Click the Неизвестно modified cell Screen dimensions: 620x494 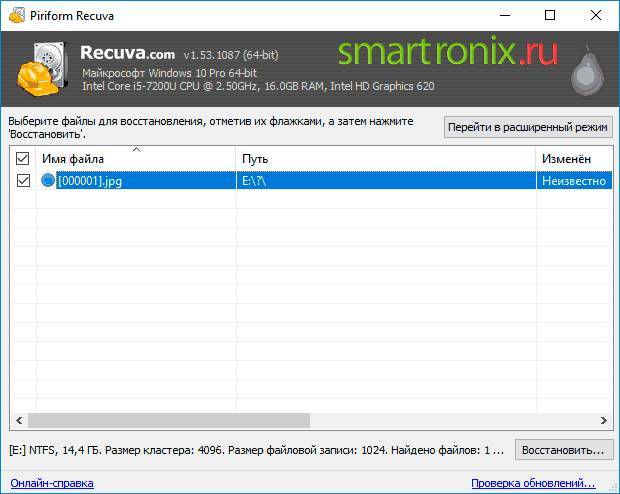tap(574, 181)
